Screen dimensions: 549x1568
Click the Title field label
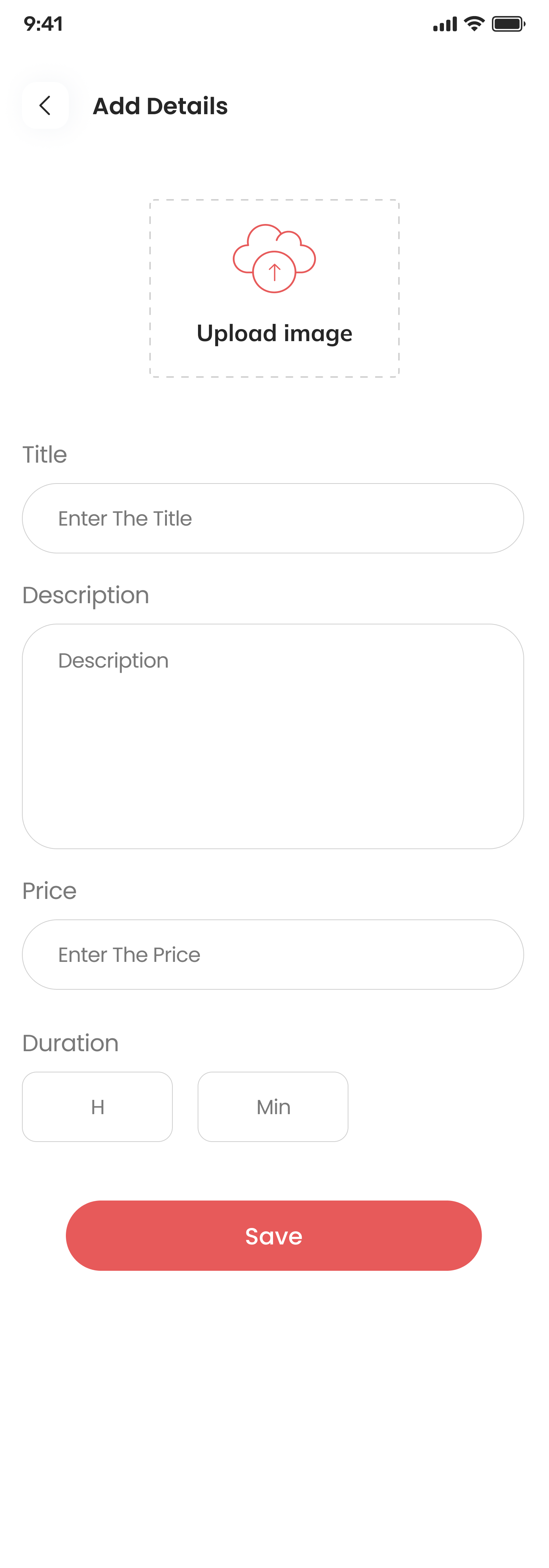click(44, 454)
